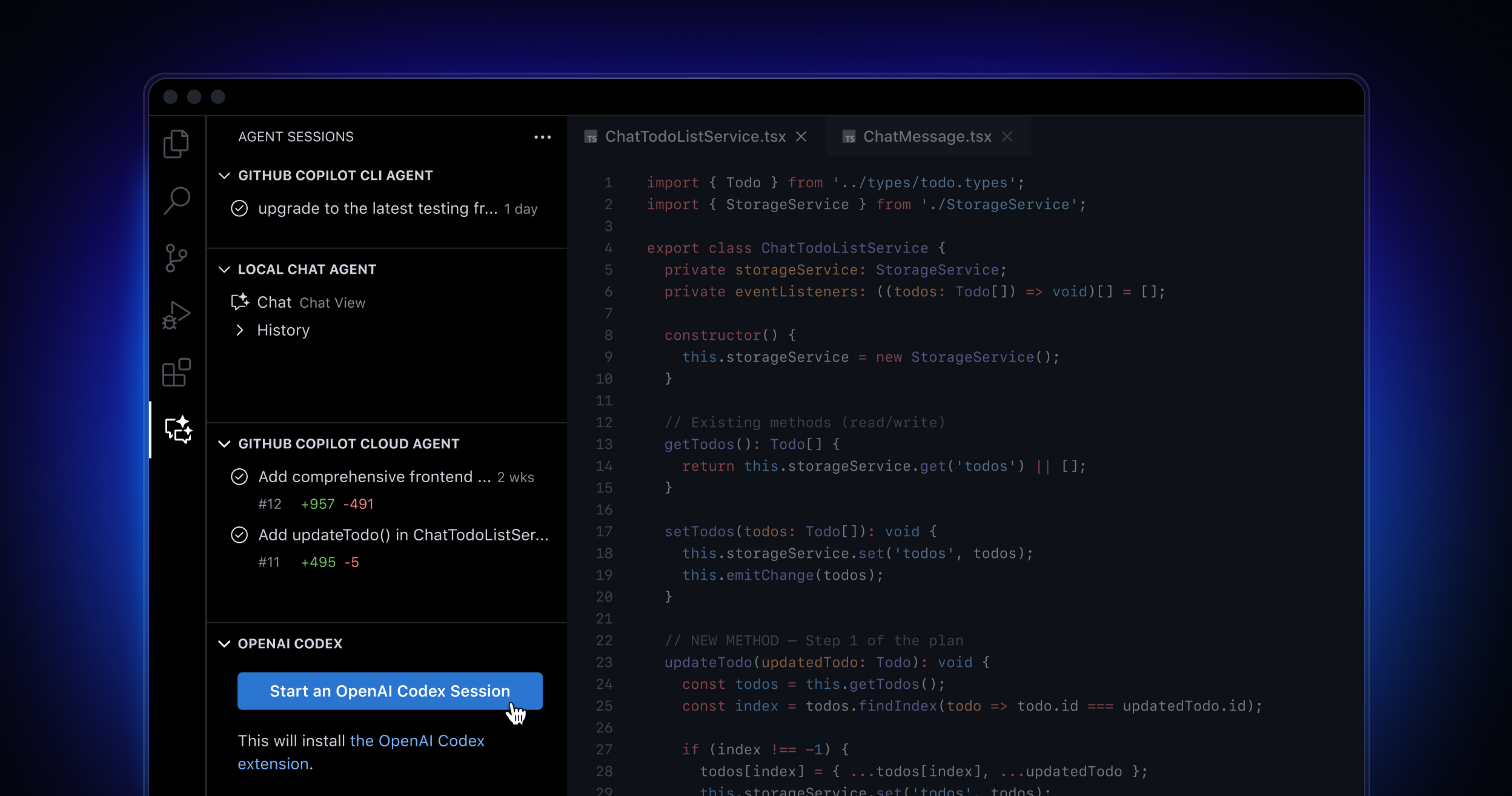Open the Source Control view
The height and width of the screenshot is (796, 1512).
[x=176, y=257]
